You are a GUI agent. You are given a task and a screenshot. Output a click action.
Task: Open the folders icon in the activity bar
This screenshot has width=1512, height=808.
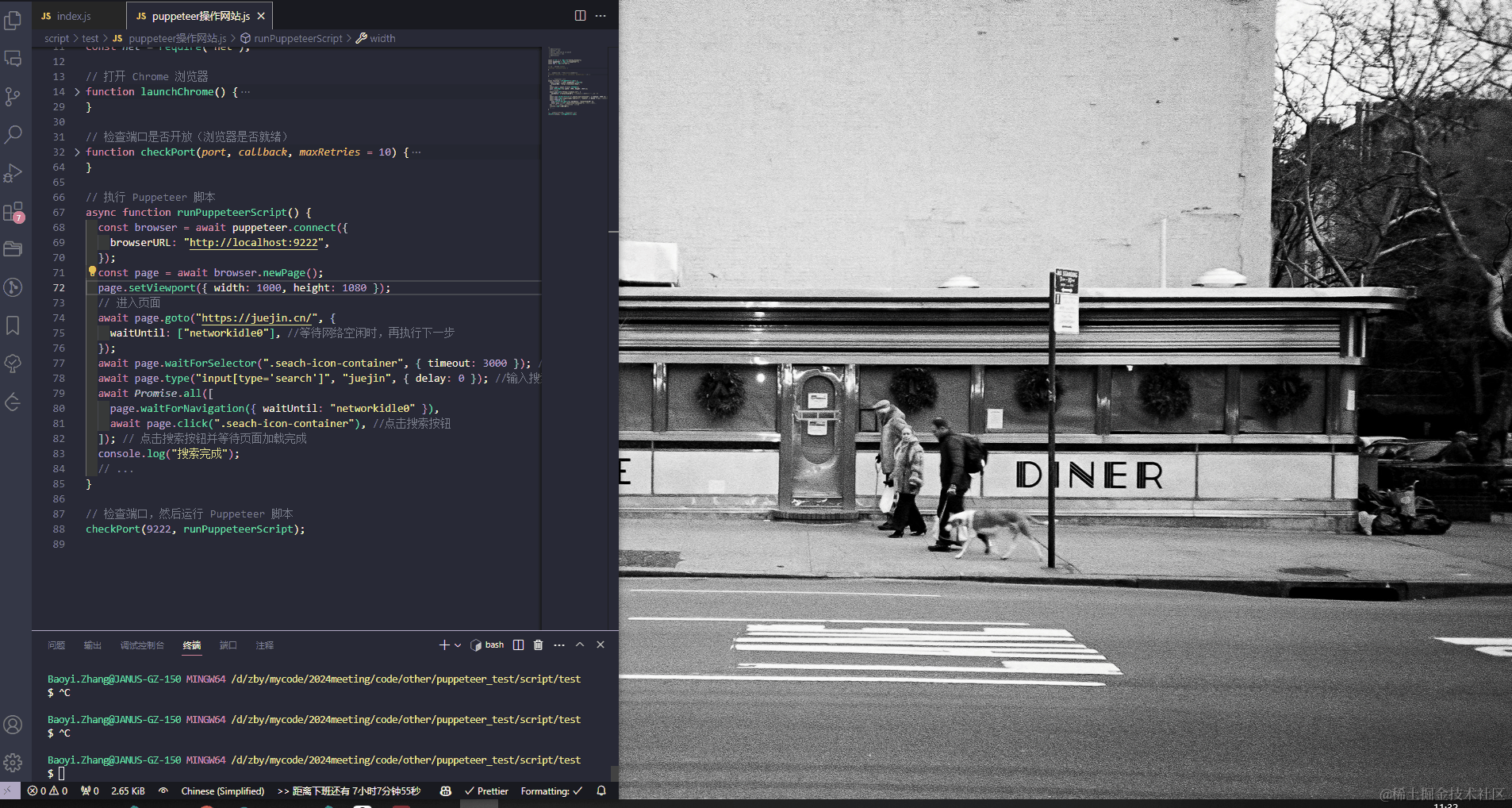click(13, 249)
